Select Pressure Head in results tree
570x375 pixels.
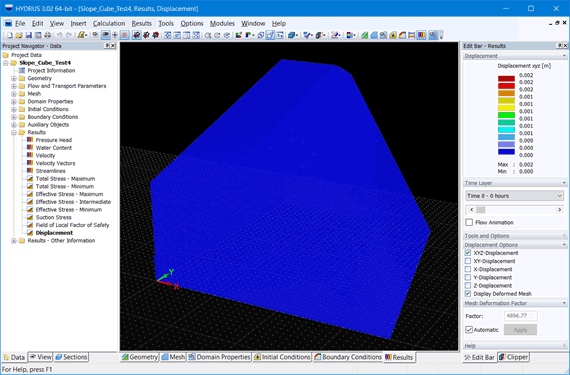point(53,140)
